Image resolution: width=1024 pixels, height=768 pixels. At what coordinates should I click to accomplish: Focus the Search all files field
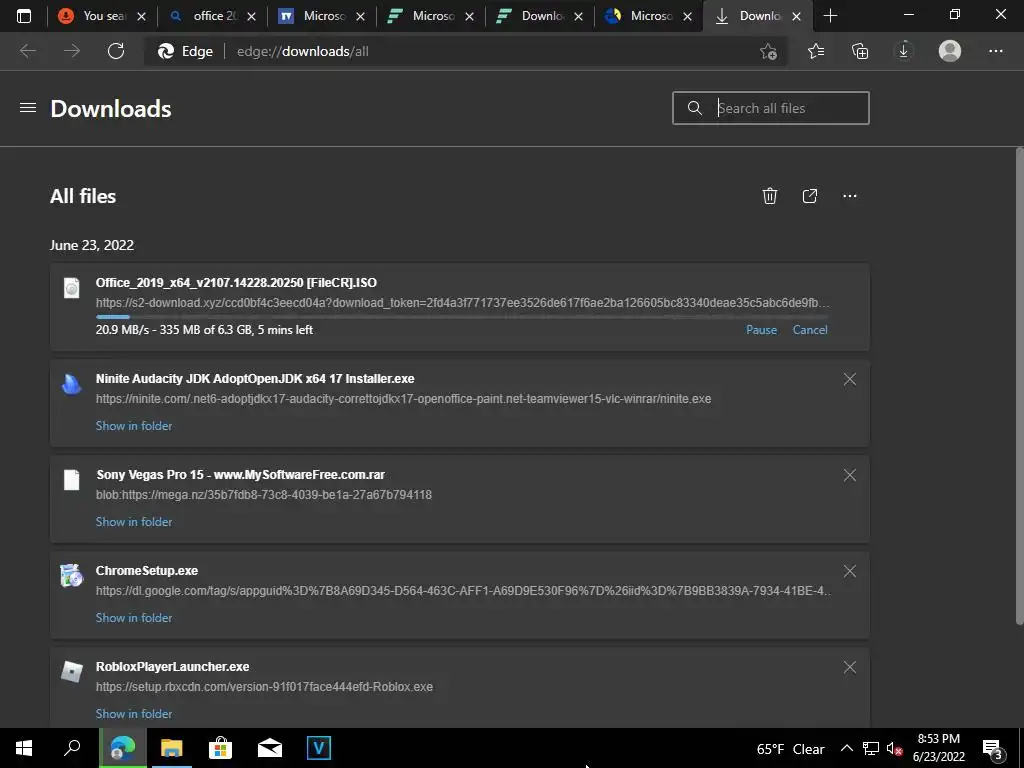[x=771, y=108]
